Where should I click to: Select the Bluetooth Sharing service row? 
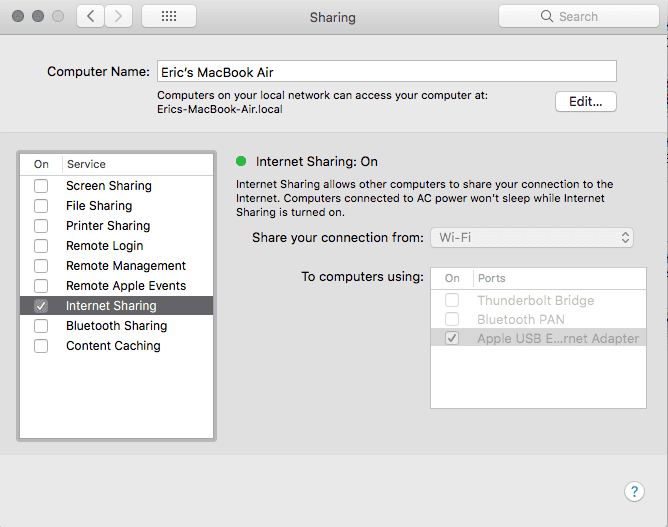pos(116,326)
